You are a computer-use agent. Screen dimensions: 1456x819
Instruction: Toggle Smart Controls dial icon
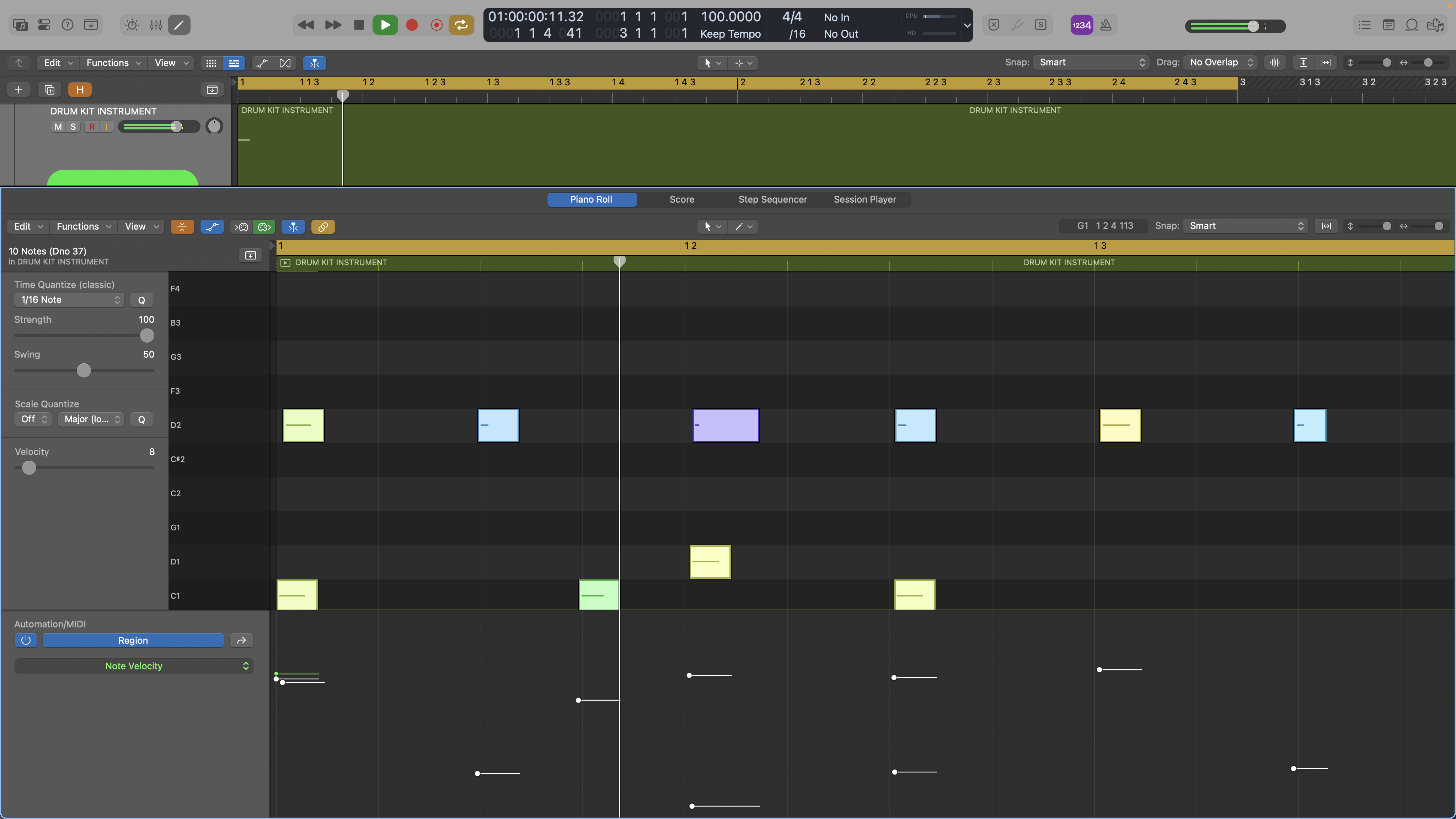tap(132, 25)
